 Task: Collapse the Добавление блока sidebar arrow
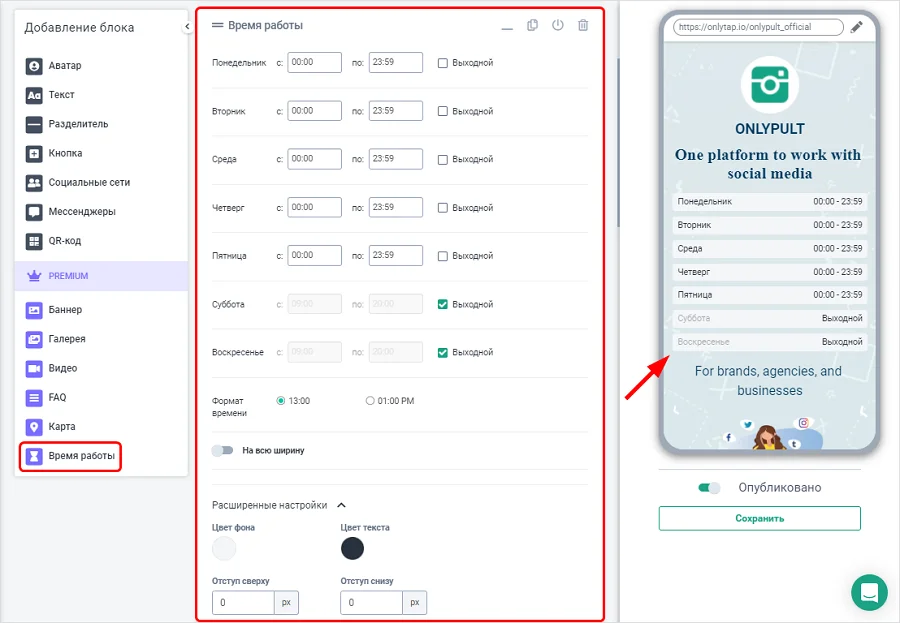(x=187, y=27)
